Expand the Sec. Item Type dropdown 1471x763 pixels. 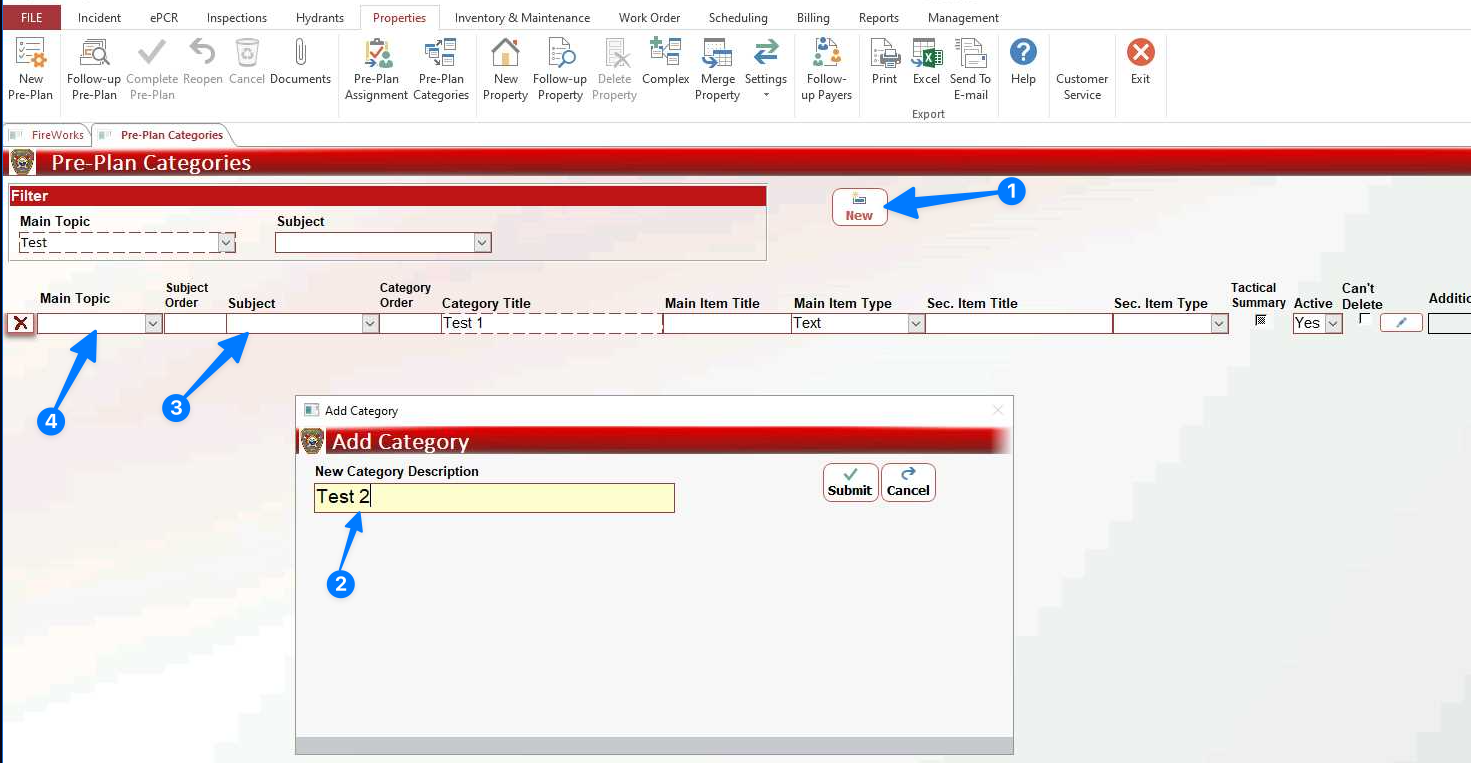click(1219, 323)
